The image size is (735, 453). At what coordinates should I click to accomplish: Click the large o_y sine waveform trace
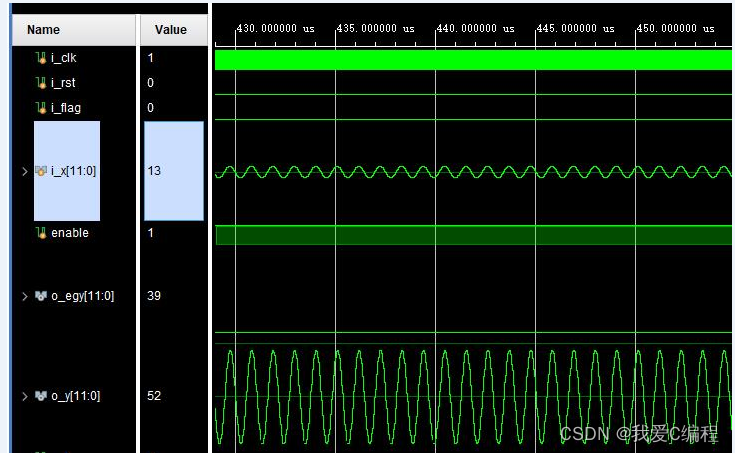point(473,396)
